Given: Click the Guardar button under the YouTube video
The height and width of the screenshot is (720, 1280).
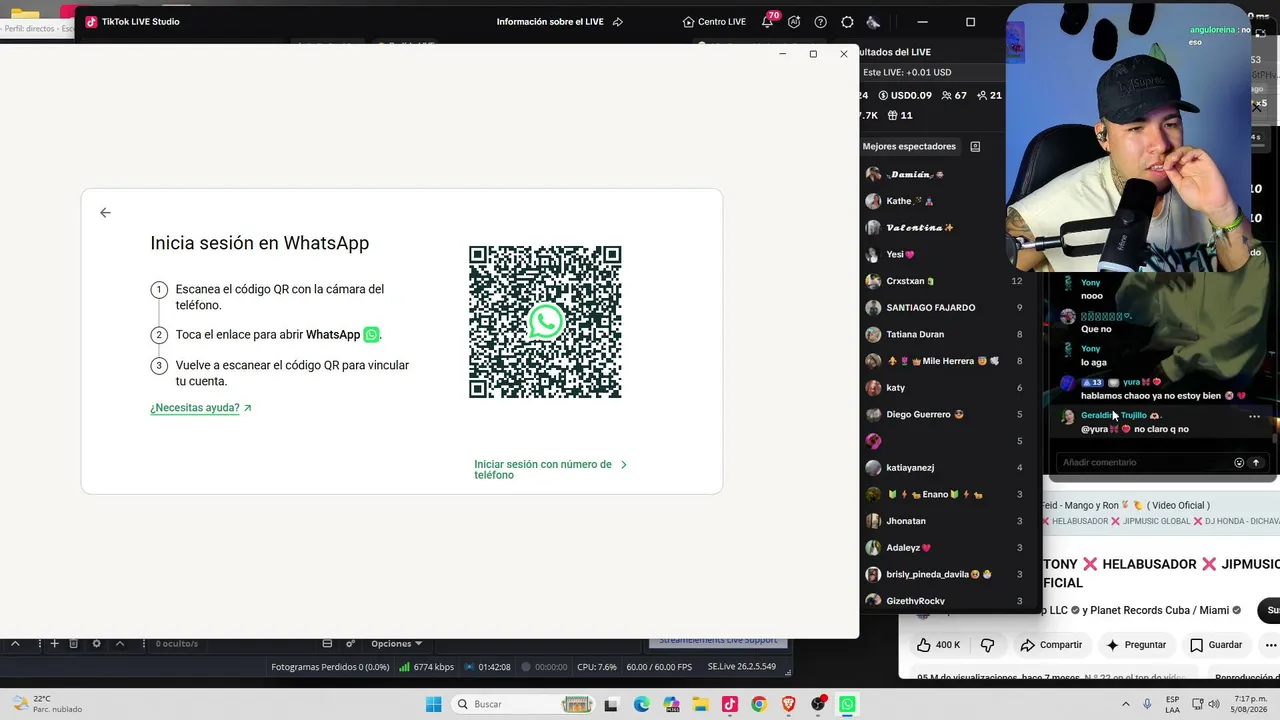Looking at the screenshot, I should click(x=1216, y=645).
